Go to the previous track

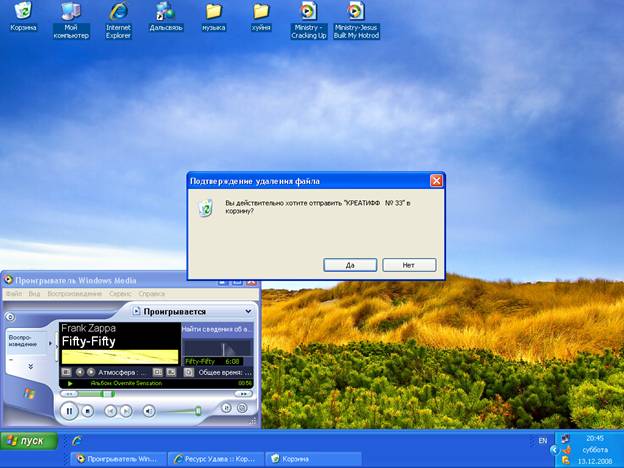pos(111,410)
